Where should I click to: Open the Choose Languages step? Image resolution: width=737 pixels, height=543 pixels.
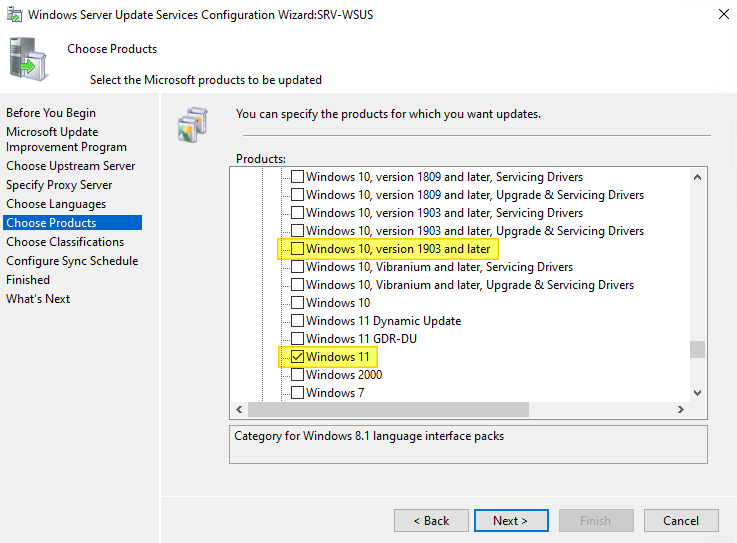click(56, 204)
